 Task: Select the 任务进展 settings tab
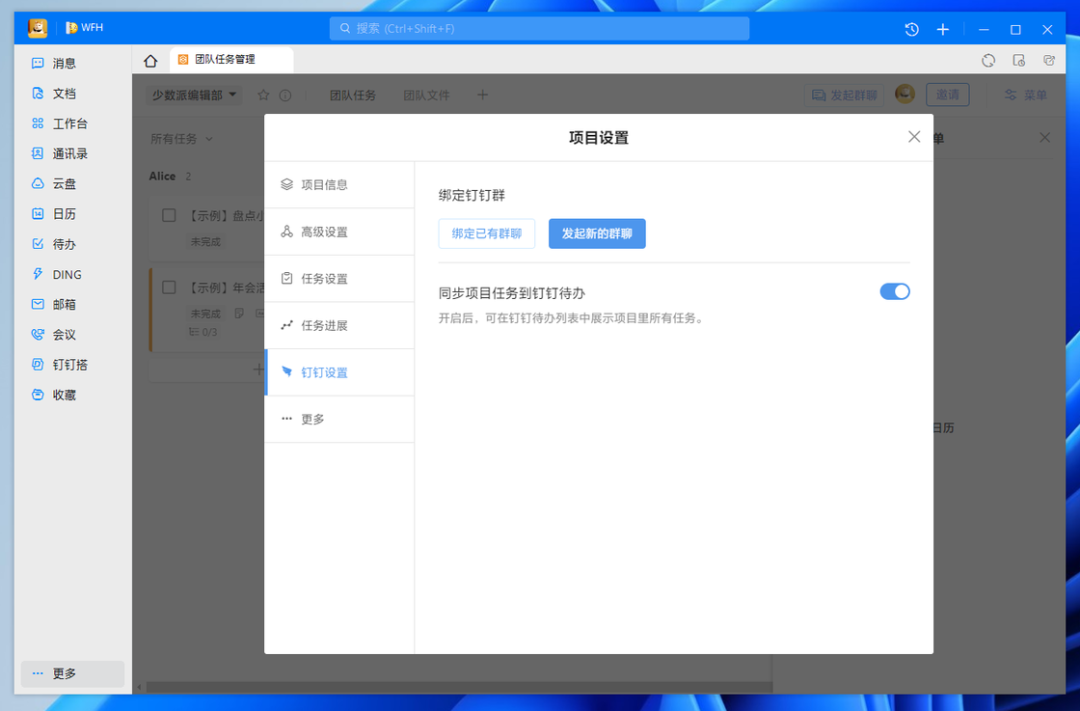point(324,326)
